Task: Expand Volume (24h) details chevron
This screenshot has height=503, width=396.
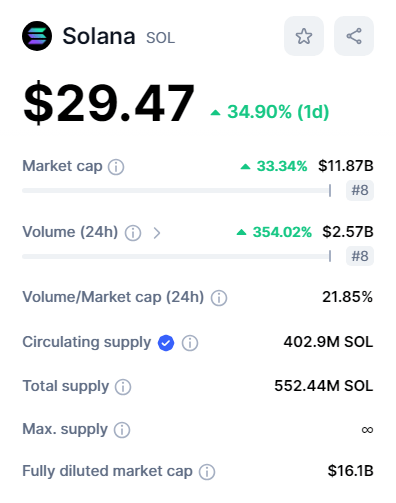Action: click(157, 233)
